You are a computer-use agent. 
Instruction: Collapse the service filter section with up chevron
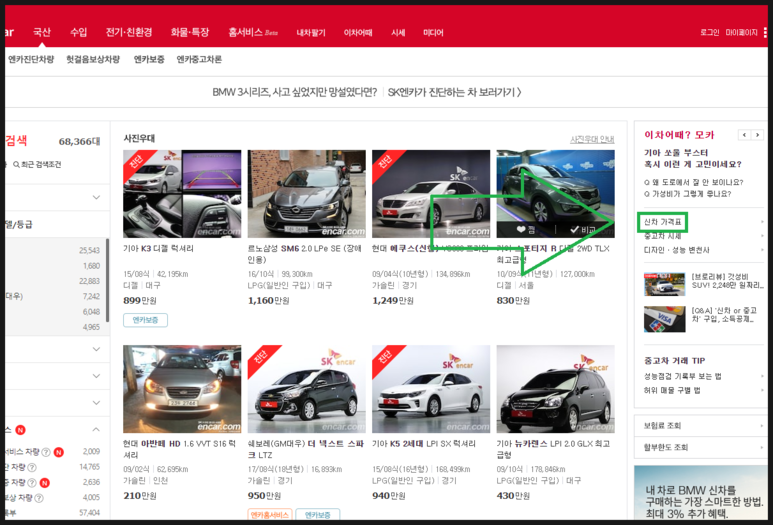point(96,429)
